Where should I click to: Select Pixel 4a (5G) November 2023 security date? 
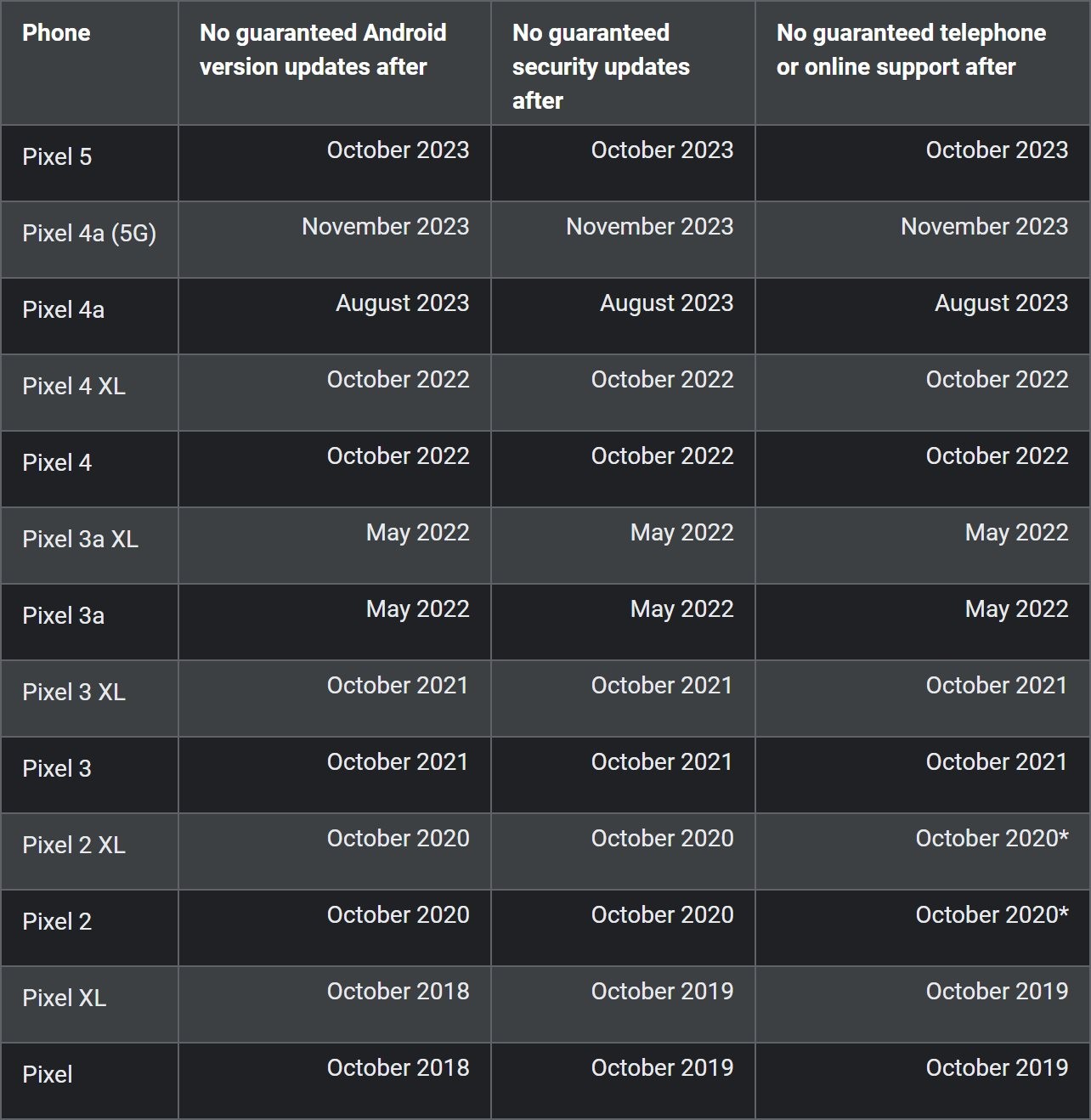pos(649,227)
